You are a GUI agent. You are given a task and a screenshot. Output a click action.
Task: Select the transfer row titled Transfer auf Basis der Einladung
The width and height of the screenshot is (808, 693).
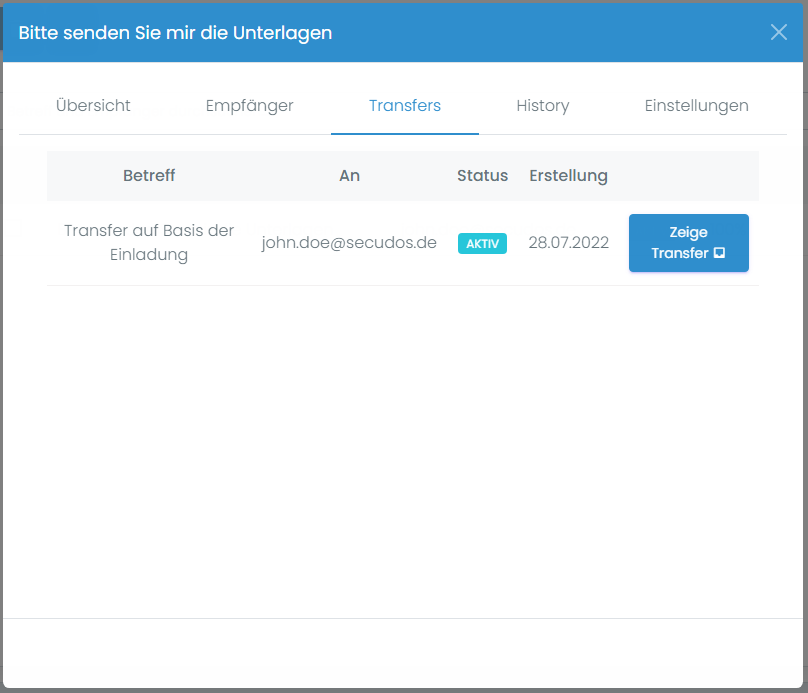[148, 242]
